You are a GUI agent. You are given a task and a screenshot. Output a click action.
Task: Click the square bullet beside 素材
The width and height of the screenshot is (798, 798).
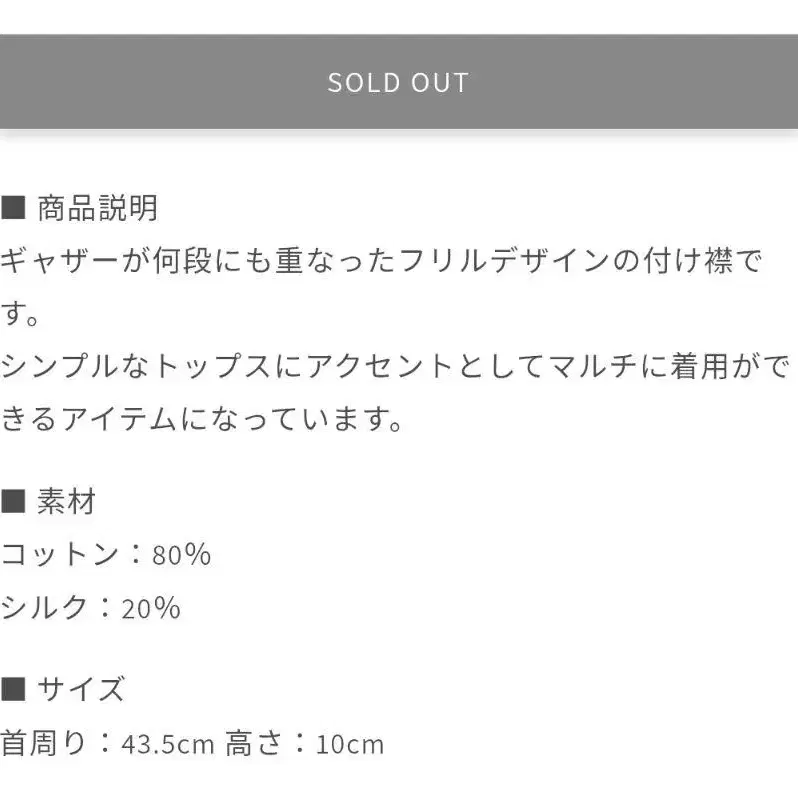coord(13,501)
